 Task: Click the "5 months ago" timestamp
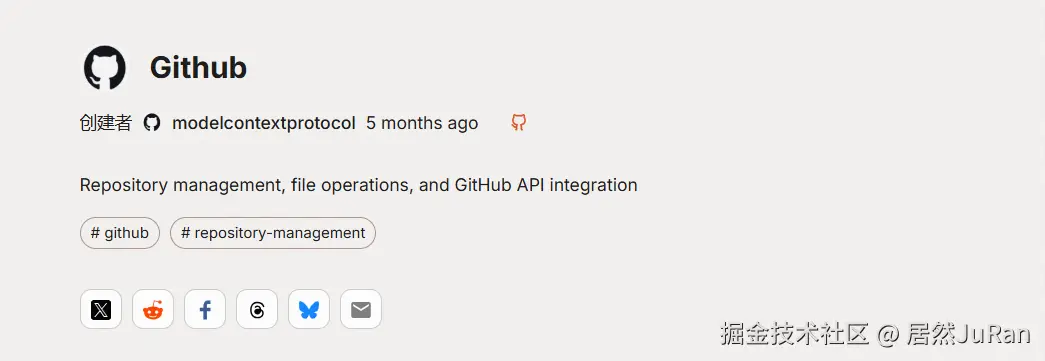coord(422,123)
